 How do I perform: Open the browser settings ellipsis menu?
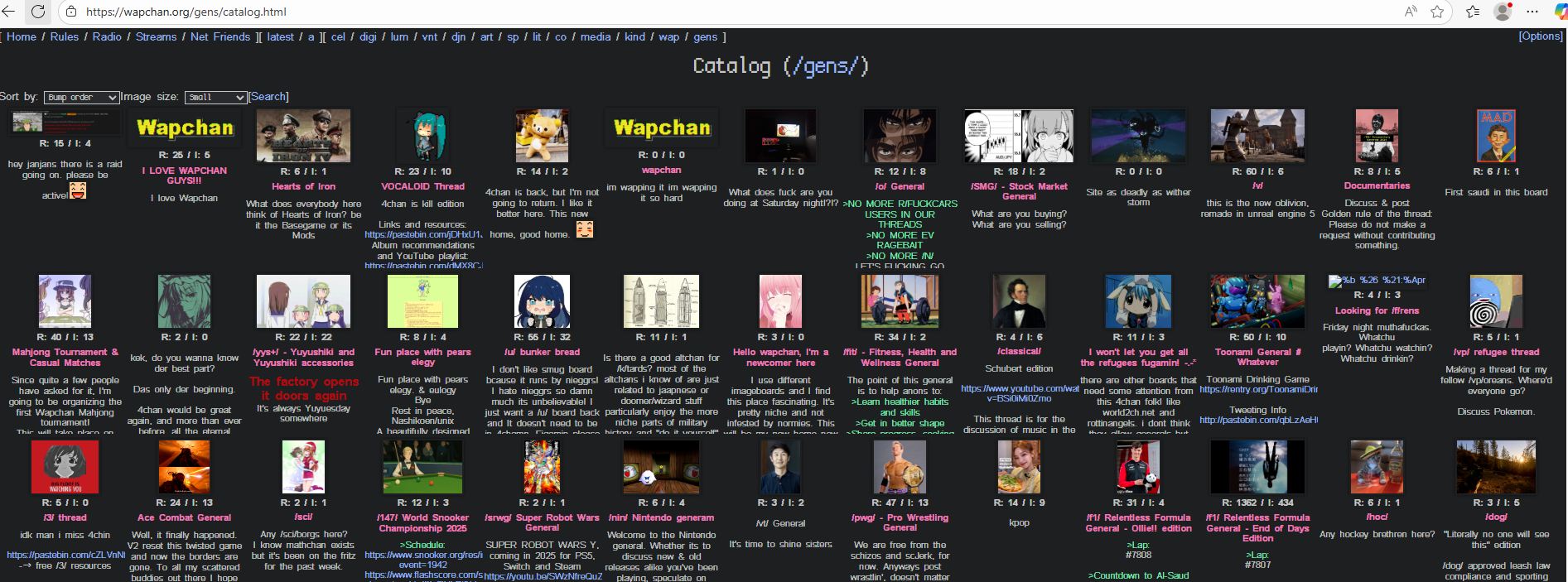1532,12
